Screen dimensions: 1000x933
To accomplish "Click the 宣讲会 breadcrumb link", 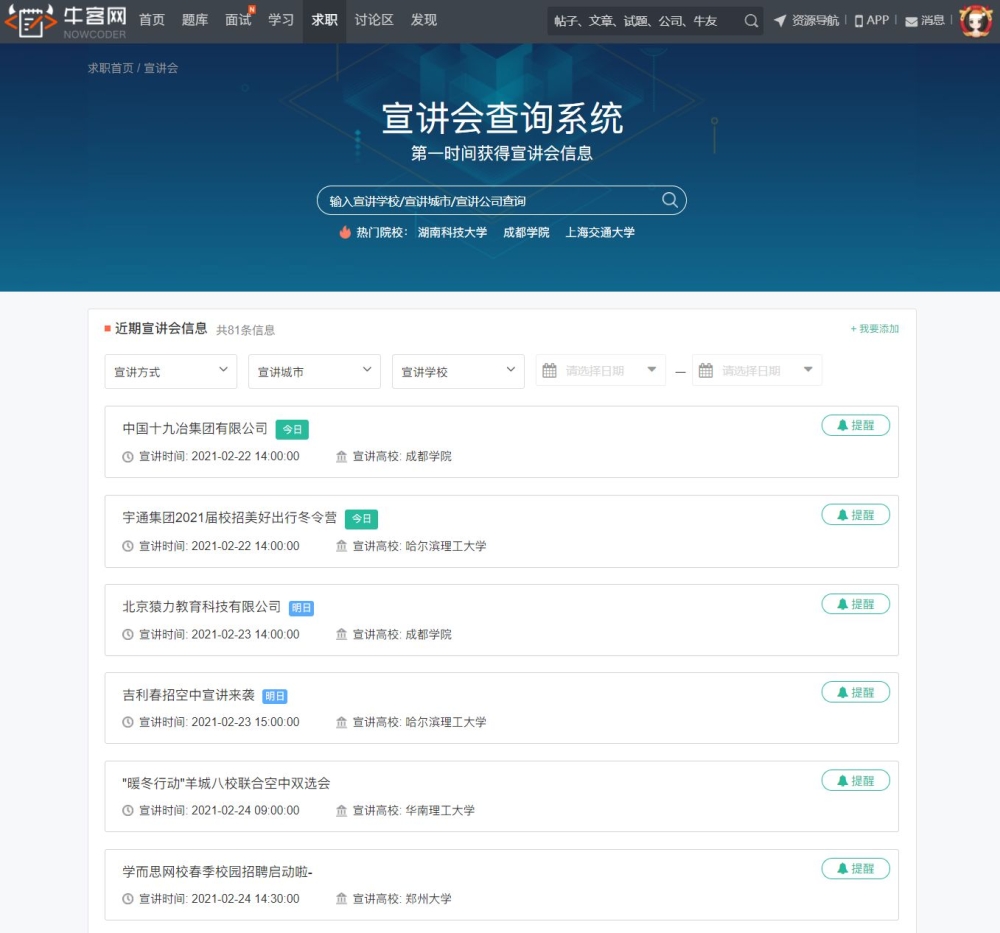I will point(161,68).
